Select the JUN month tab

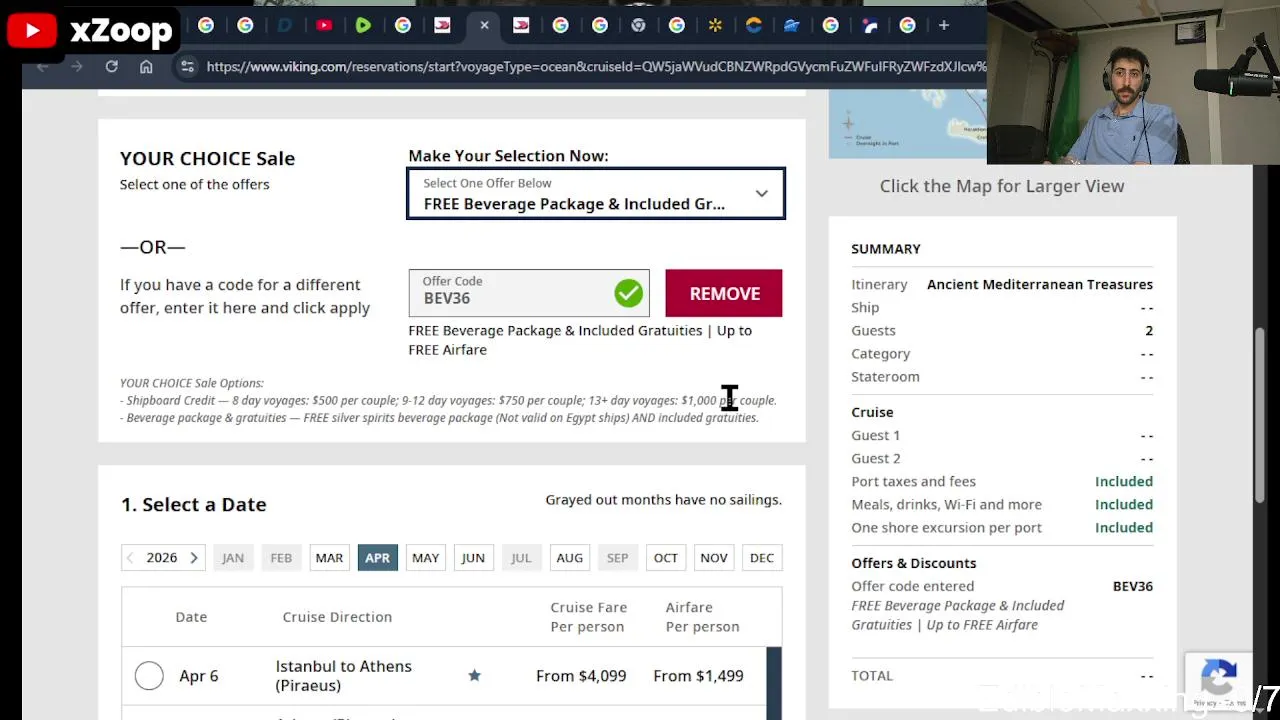click(473, 558)
